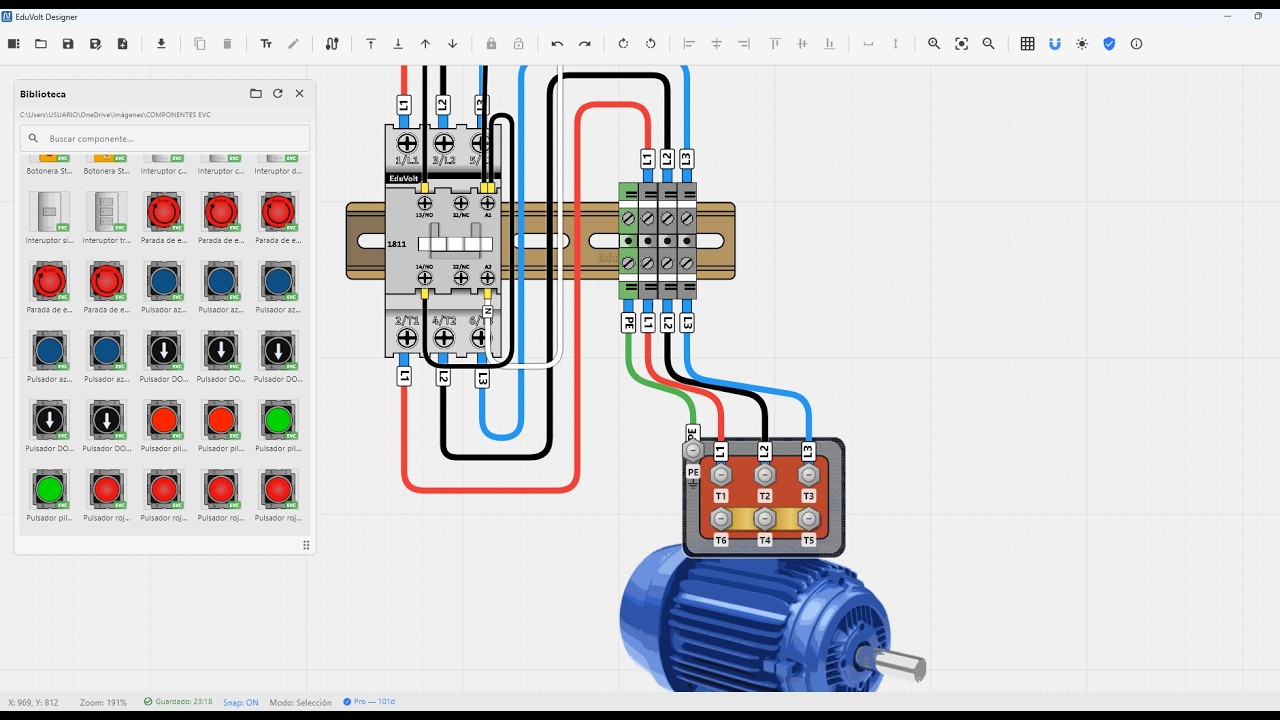1280x720 pixels.
Task: Click the Snap: ON status indicator
Action: coord(241,702)
